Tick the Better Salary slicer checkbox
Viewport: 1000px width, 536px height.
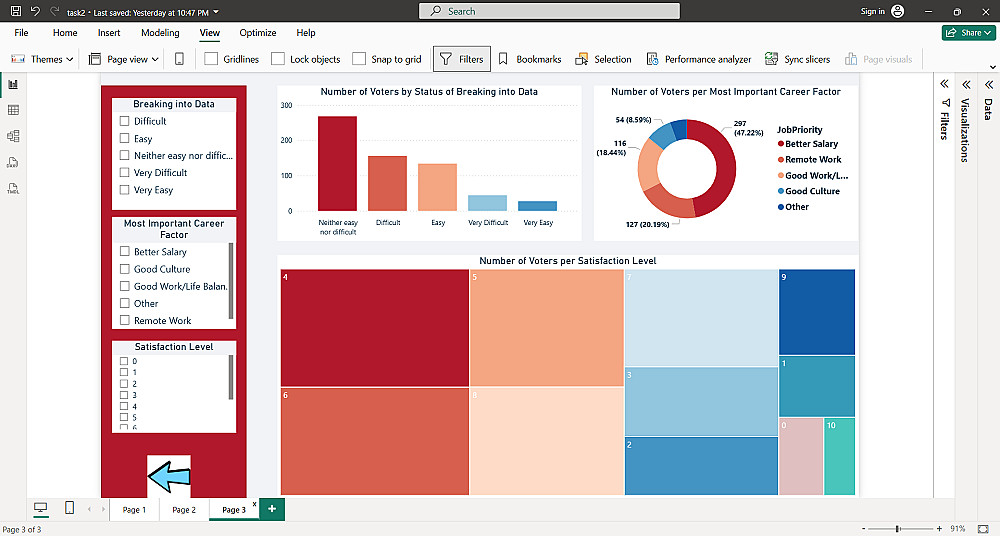click(x=124, y=251)
